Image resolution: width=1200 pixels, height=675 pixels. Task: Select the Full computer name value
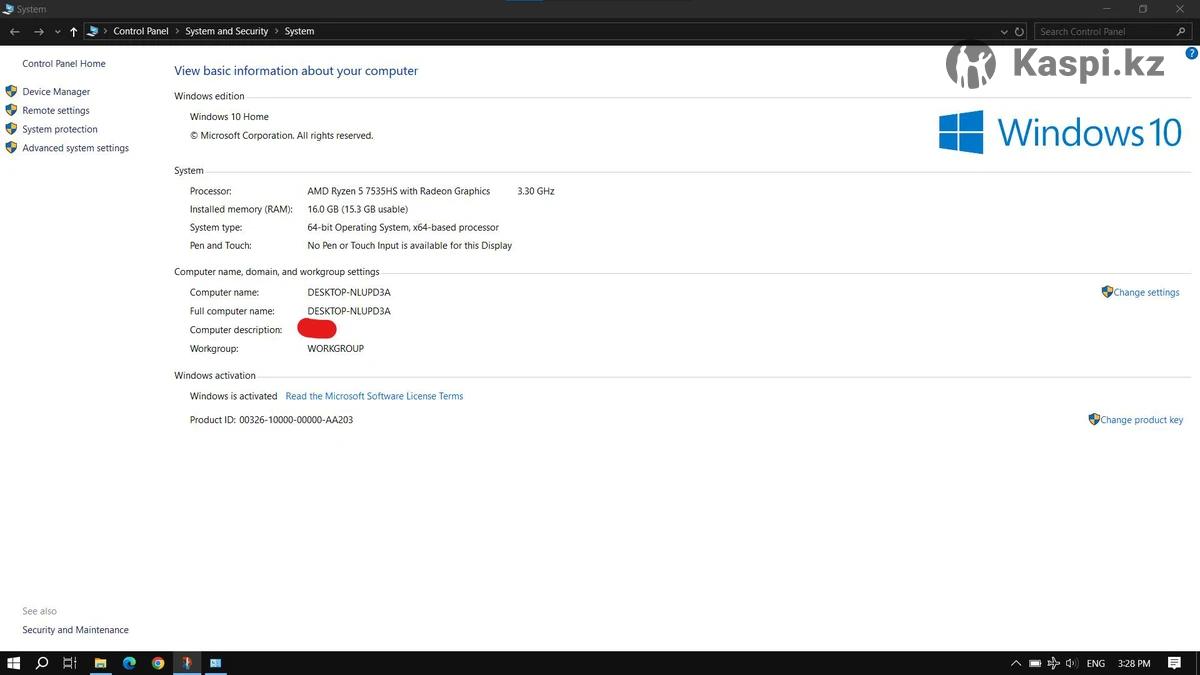[349, 311]
